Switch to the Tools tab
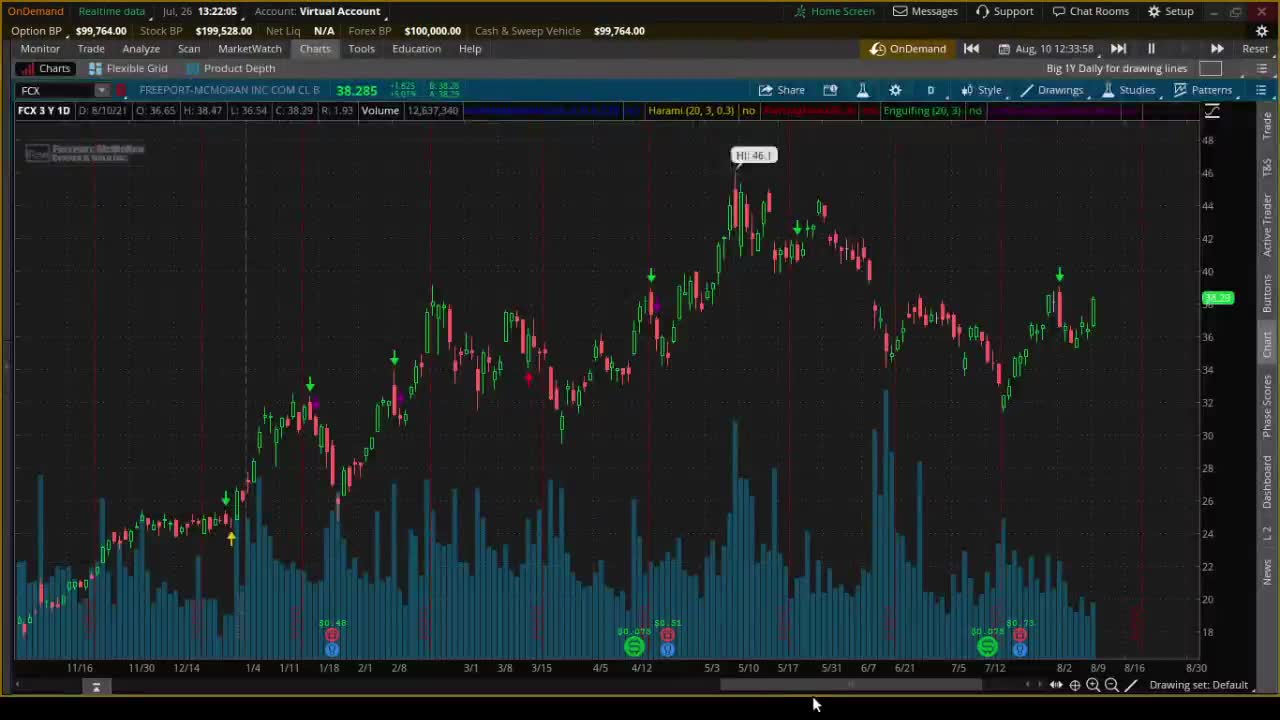This screenshot has width=1280, height=720. (x=362, y=48)
